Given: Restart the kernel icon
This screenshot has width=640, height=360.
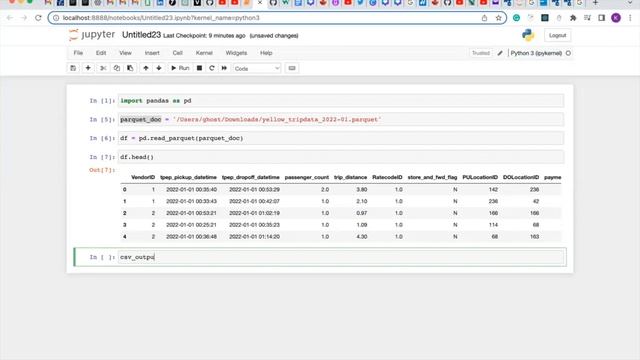Looking at the screenshot, I should 211,68.
